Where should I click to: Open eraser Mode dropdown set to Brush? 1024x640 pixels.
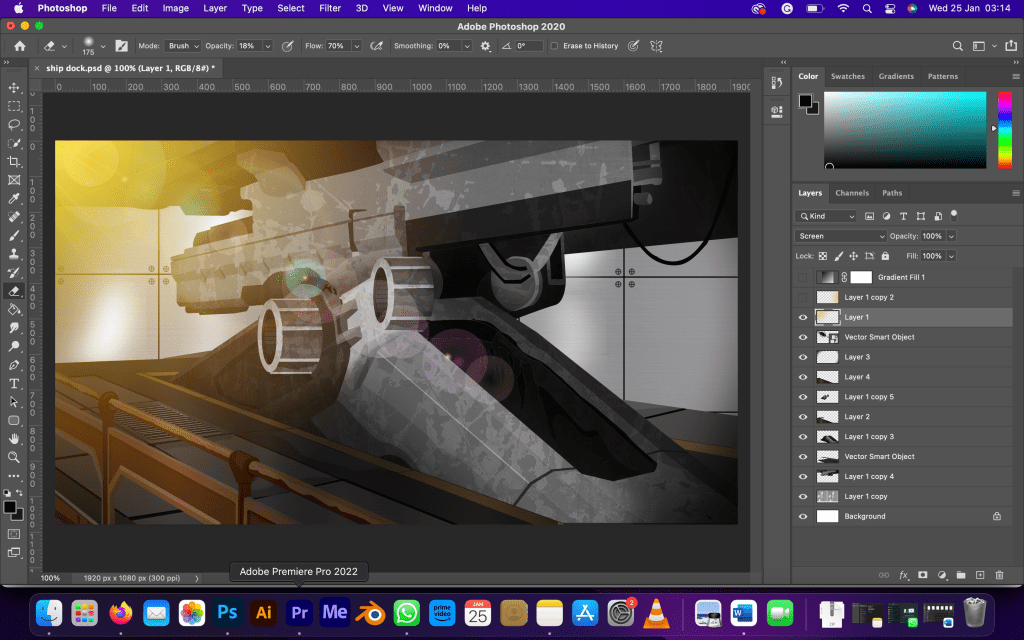[183, 46]
